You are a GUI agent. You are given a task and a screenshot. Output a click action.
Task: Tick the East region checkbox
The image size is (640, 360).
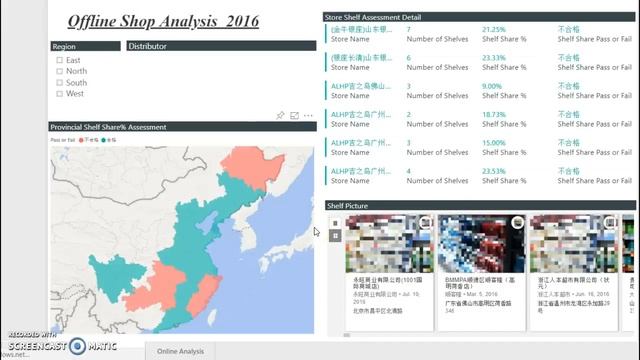point(60,60)
